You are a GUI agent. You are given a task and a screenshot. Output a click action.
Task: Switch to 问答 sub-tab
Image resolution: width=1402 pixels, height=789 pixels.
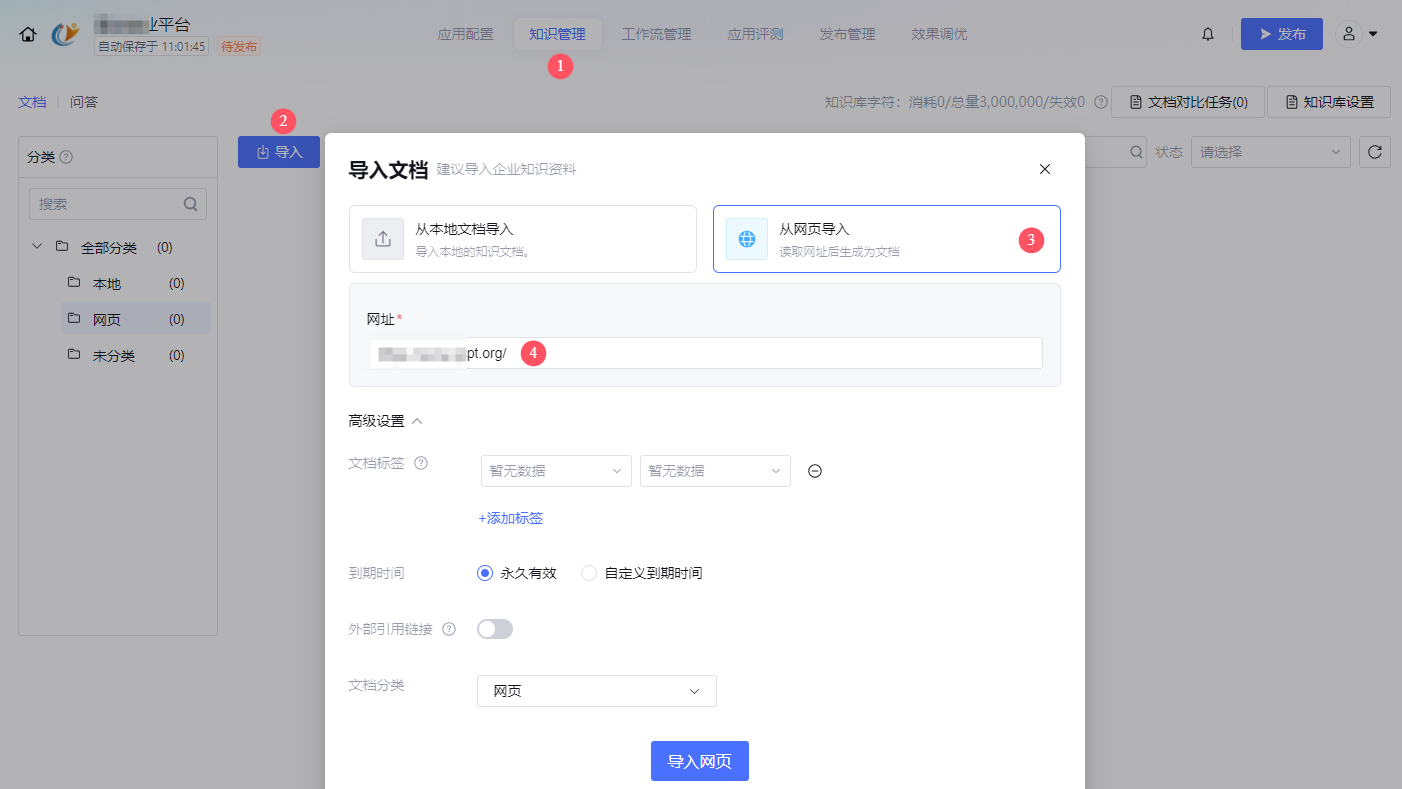(84, 102)
